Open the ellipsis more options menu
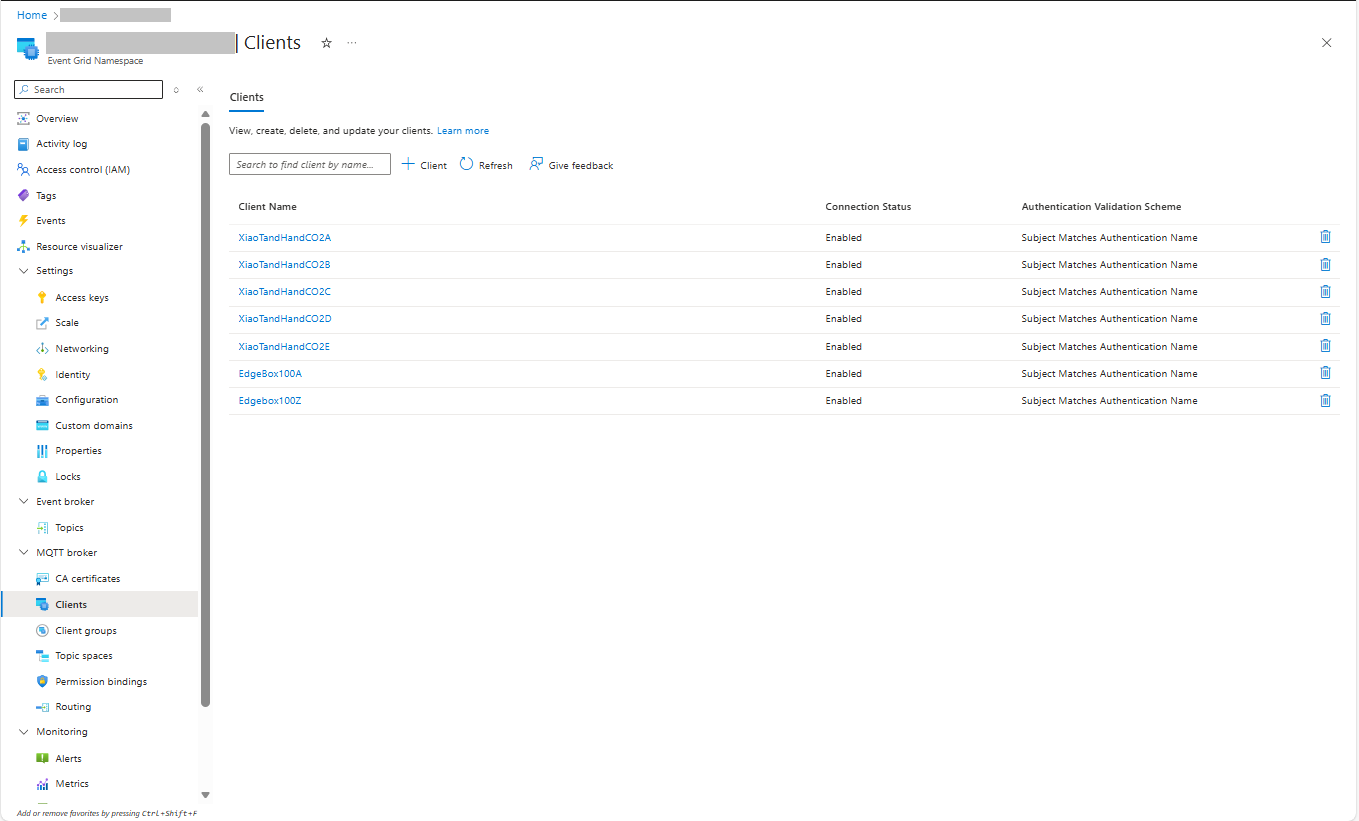Image resolution: width=1359 pixels, height=821 pixels. (352, 43)
